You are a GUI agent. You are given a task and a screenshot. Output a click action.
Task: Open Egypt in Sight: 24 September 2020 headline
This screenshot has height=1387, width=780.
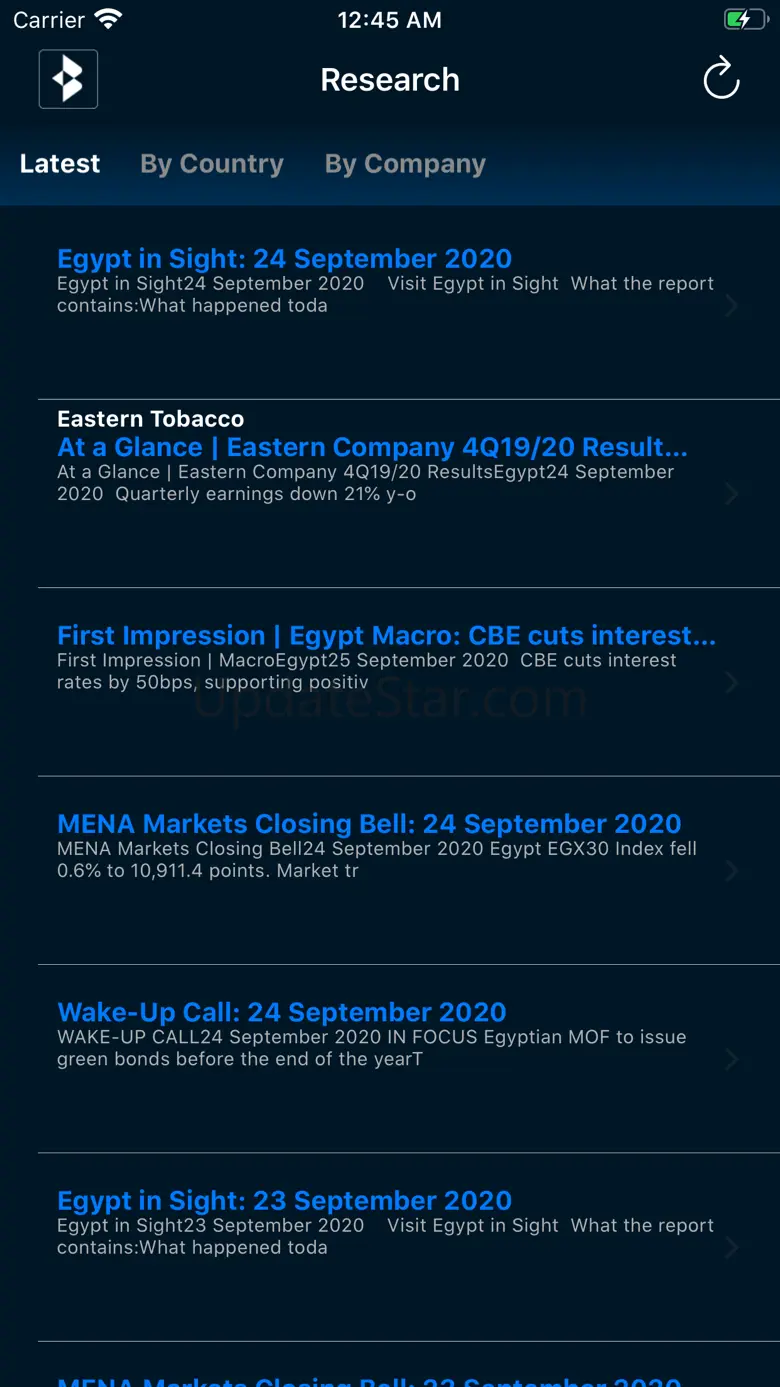285,259
